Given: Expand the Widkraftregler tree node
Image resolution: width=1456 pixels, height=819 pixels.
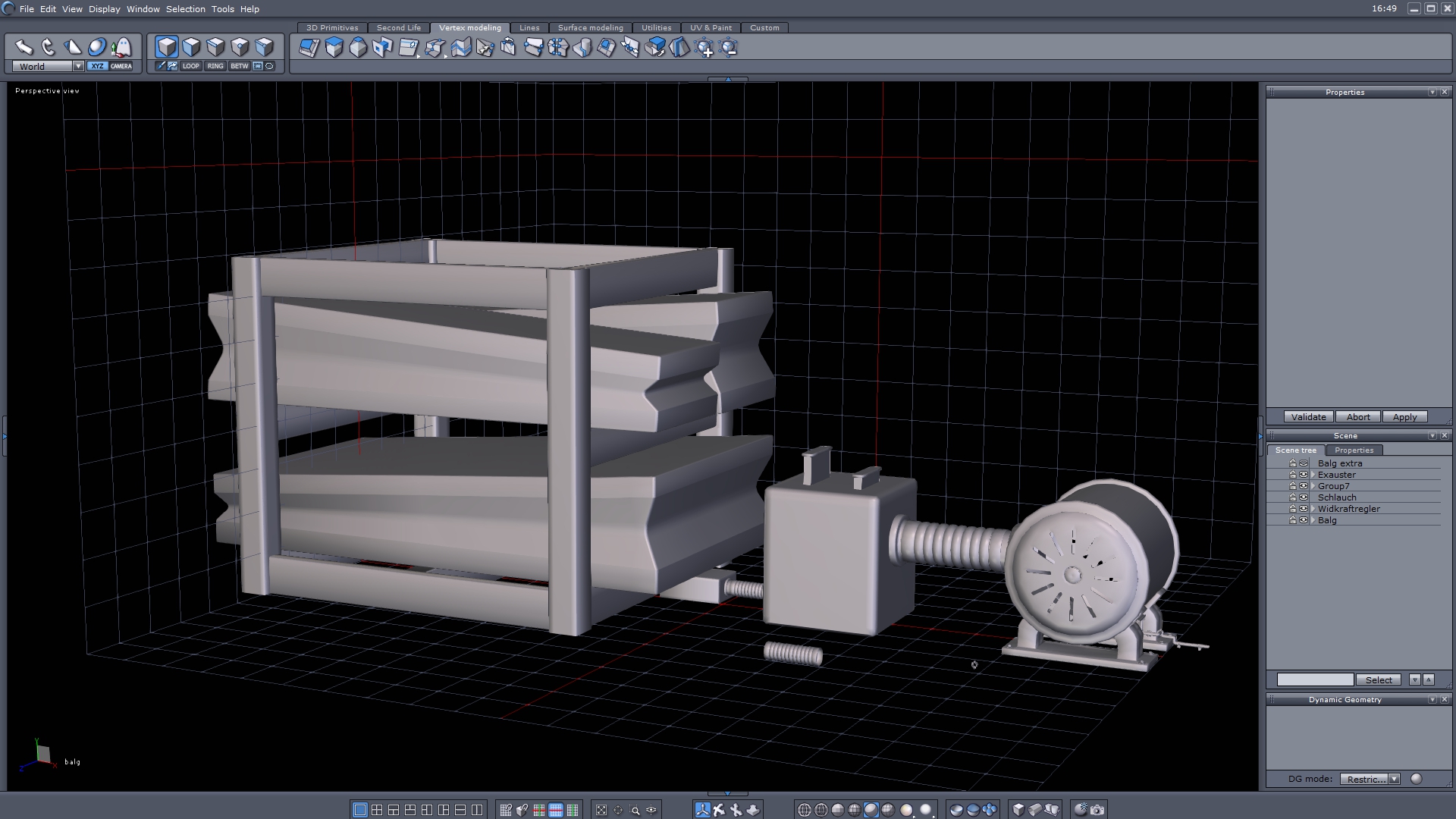Looking at the screenshot, I should coord(1313,509).
